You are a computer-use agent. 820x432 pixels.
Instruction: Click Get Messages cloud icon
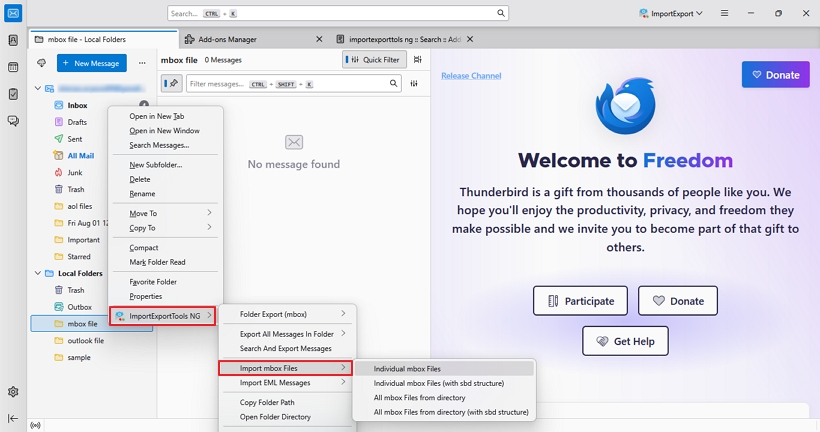(x=41, y=63)
